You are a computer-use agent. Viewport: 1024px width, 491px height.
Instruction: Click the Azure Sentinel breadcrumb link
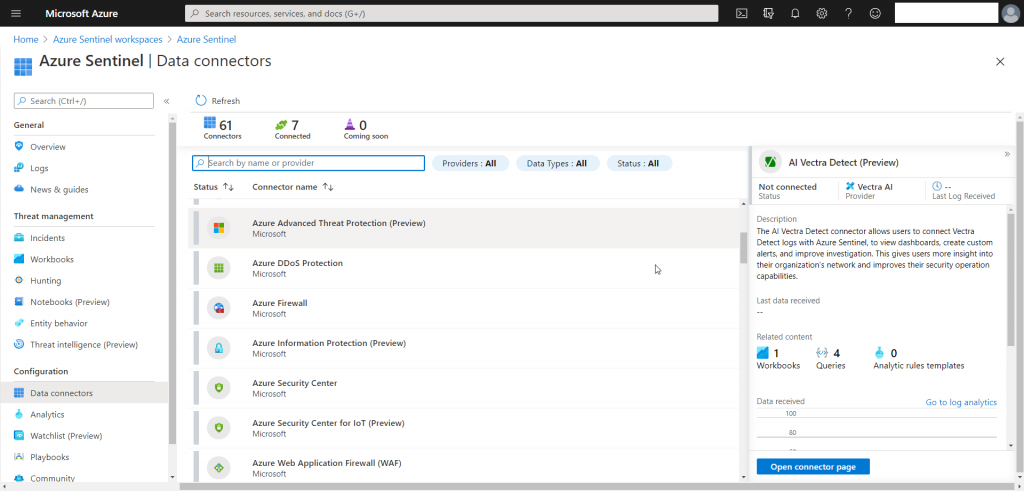point(206,39)
